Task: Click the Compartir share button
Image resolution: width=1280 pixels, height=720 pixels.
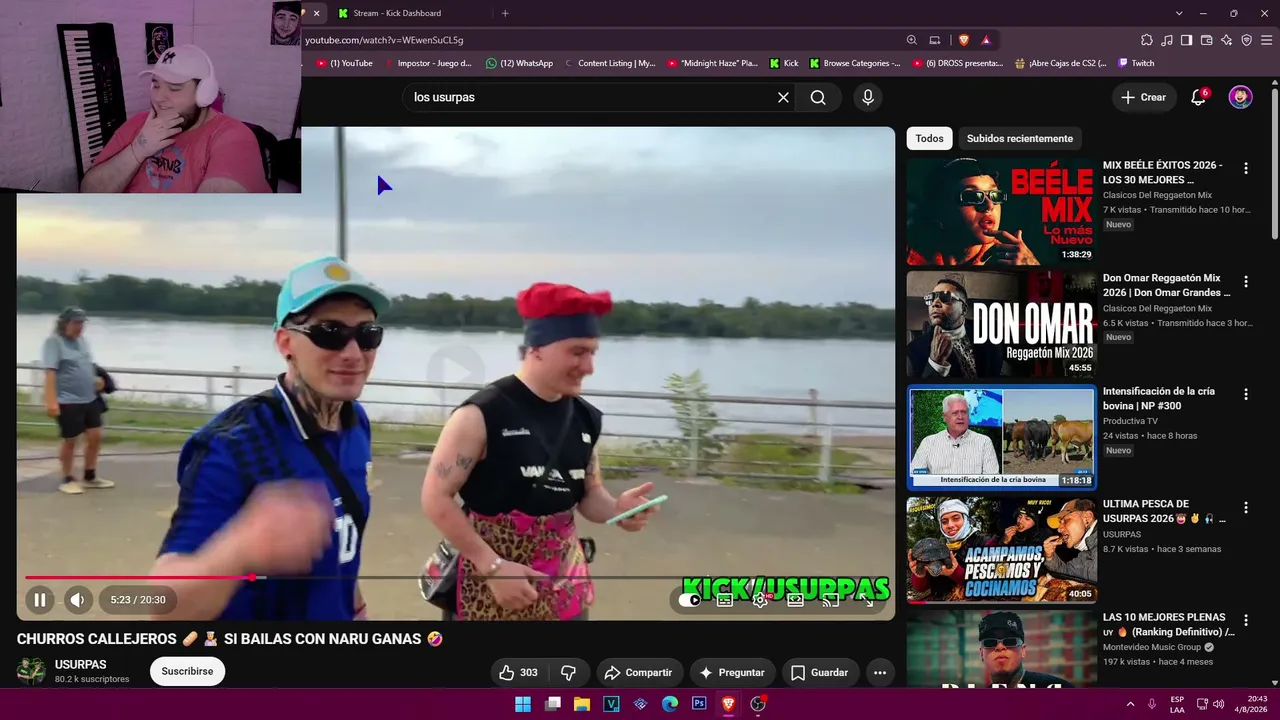Action: 640,672
